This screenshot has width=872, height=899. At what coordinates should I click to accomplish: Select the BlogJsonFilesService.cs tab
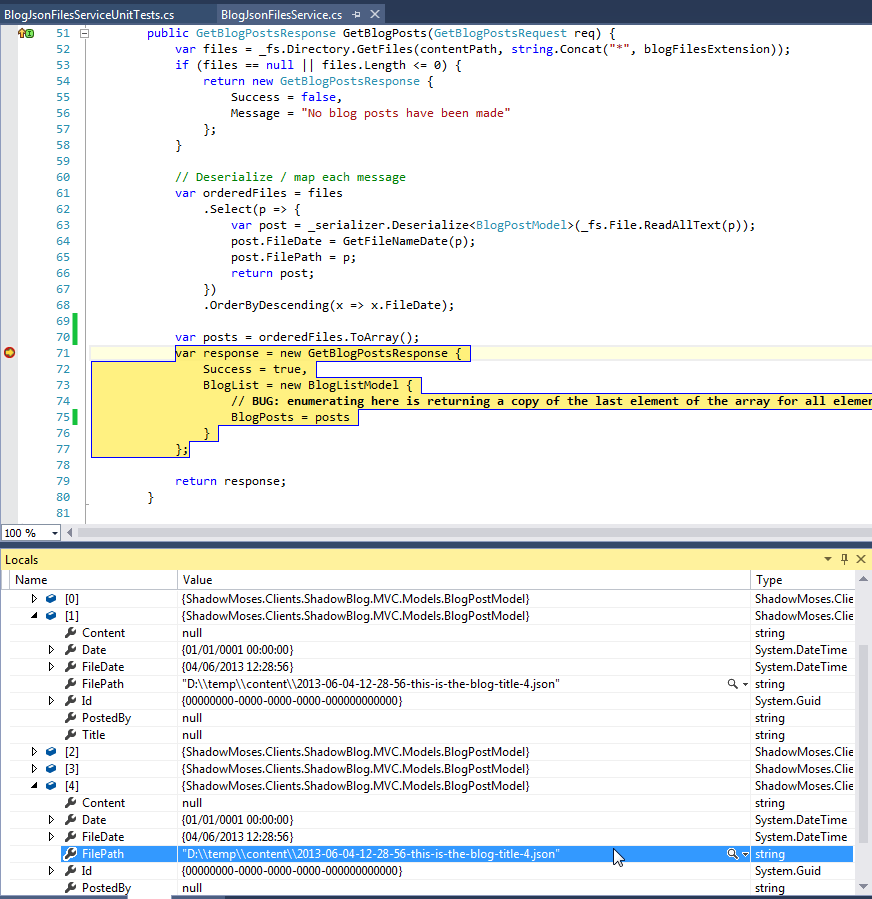281,15
